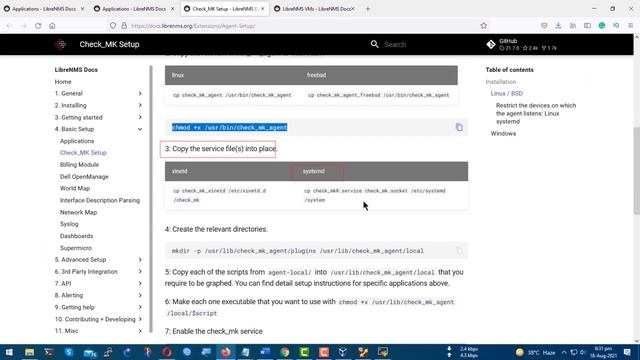The image size is (640, 360).
Task: Open the Network Map page
Action: point(78,212)
